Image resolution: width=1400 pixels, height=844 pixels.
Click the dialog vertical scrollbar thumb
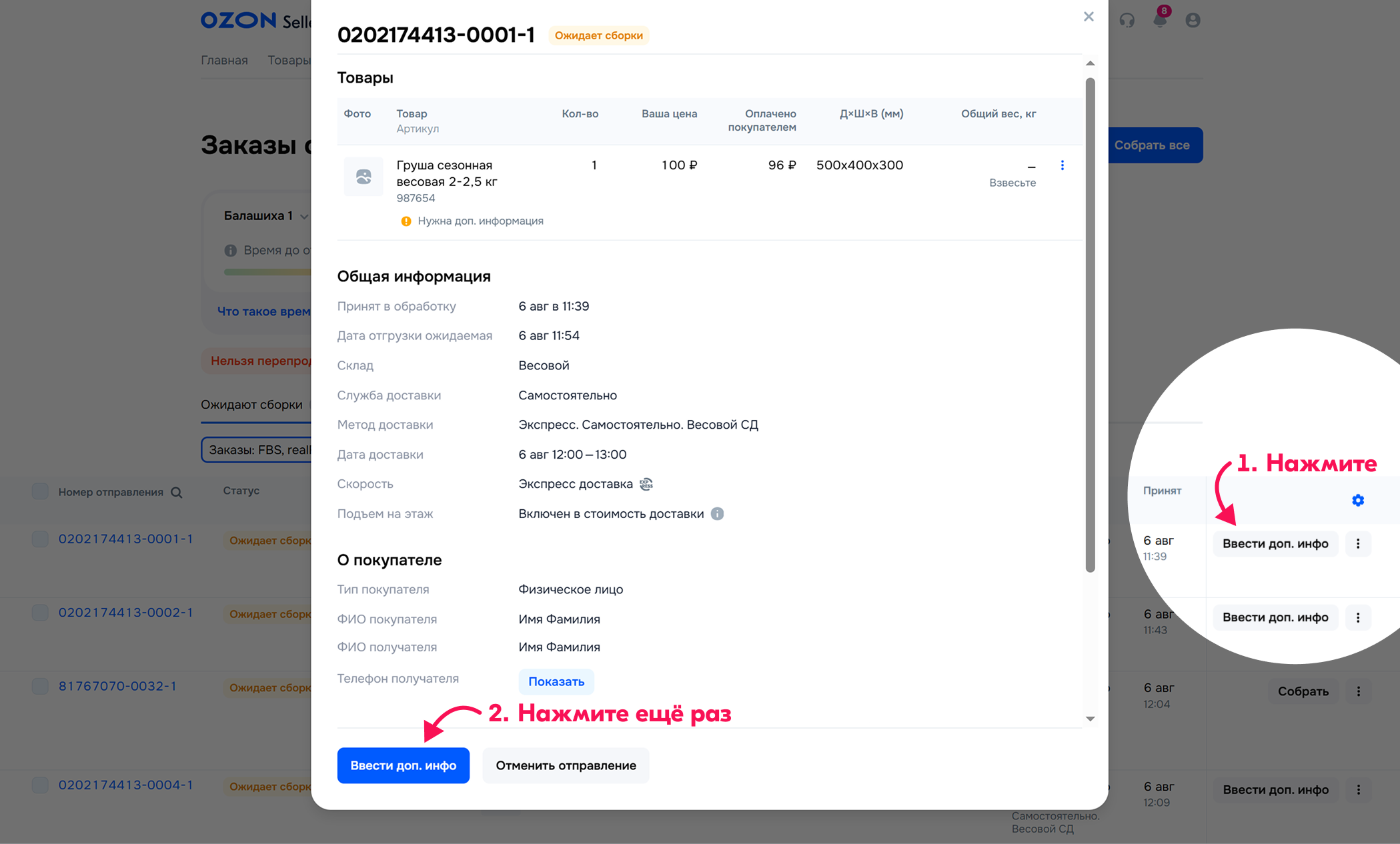[x=1091, y=325]
